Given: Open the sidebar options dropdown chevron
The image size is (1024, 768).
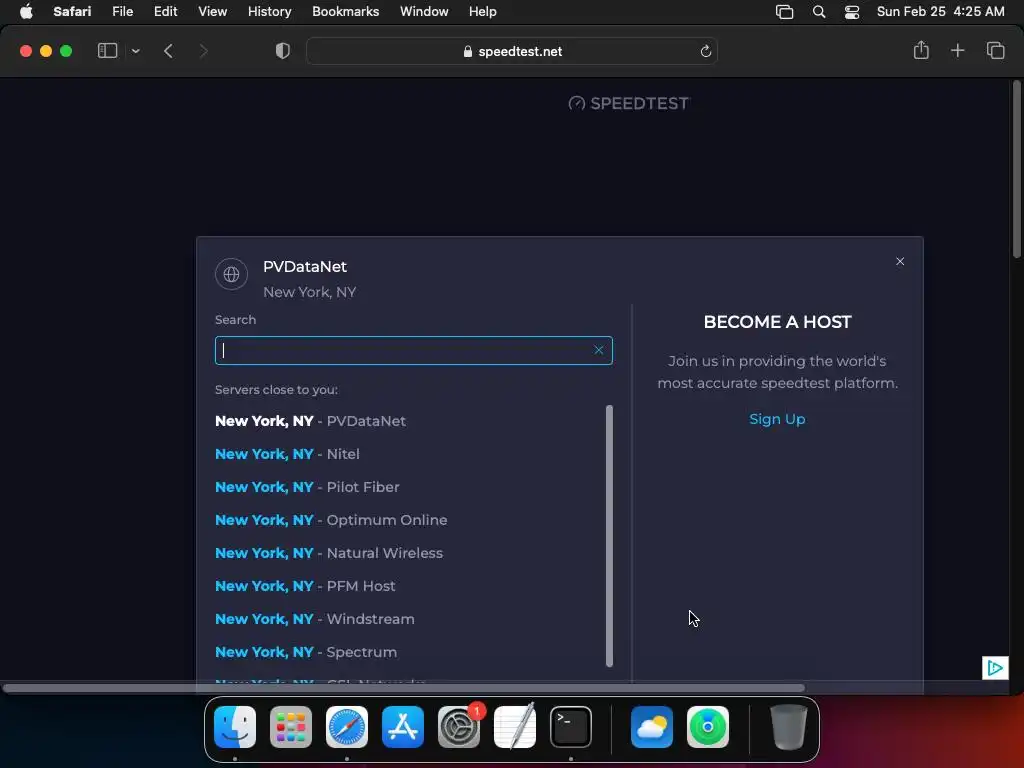Looking at the screenshot, I should (x=135, y=51).
